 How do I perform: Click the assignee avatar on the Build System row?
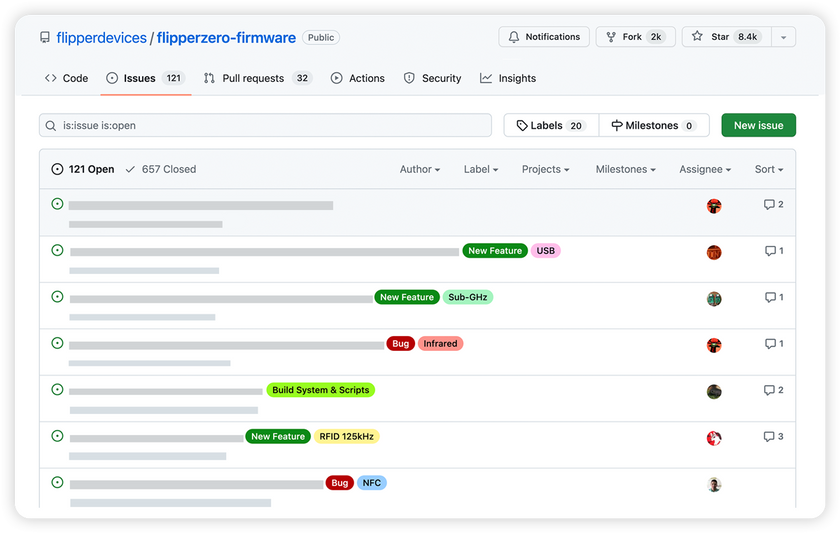(x=714, y=392)
